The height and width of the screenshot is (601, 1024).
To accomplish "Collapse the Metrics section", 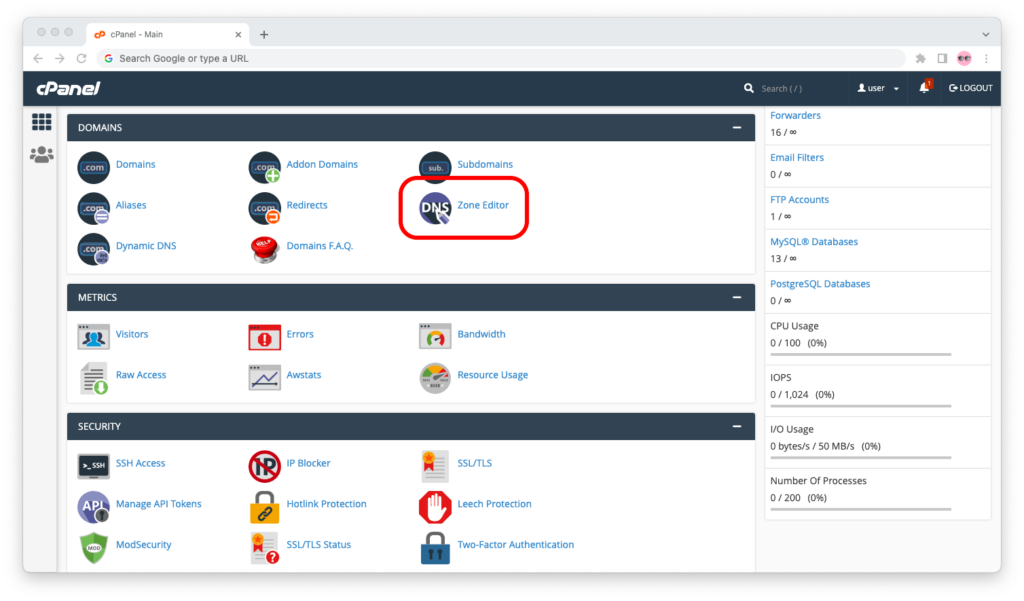I will [x=737, y=297].
